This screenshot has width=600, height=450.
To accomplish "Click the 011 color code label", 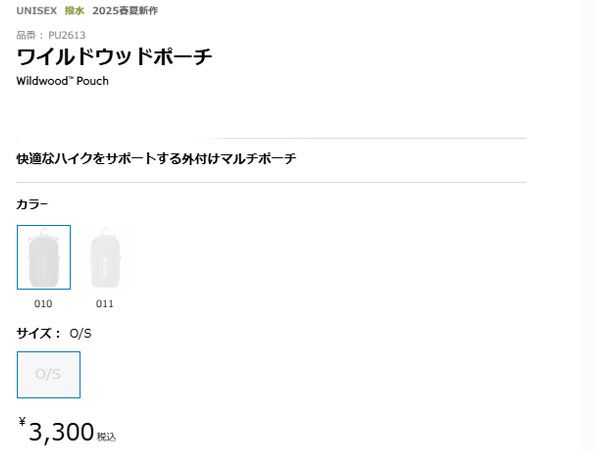I will coord(104,303).
